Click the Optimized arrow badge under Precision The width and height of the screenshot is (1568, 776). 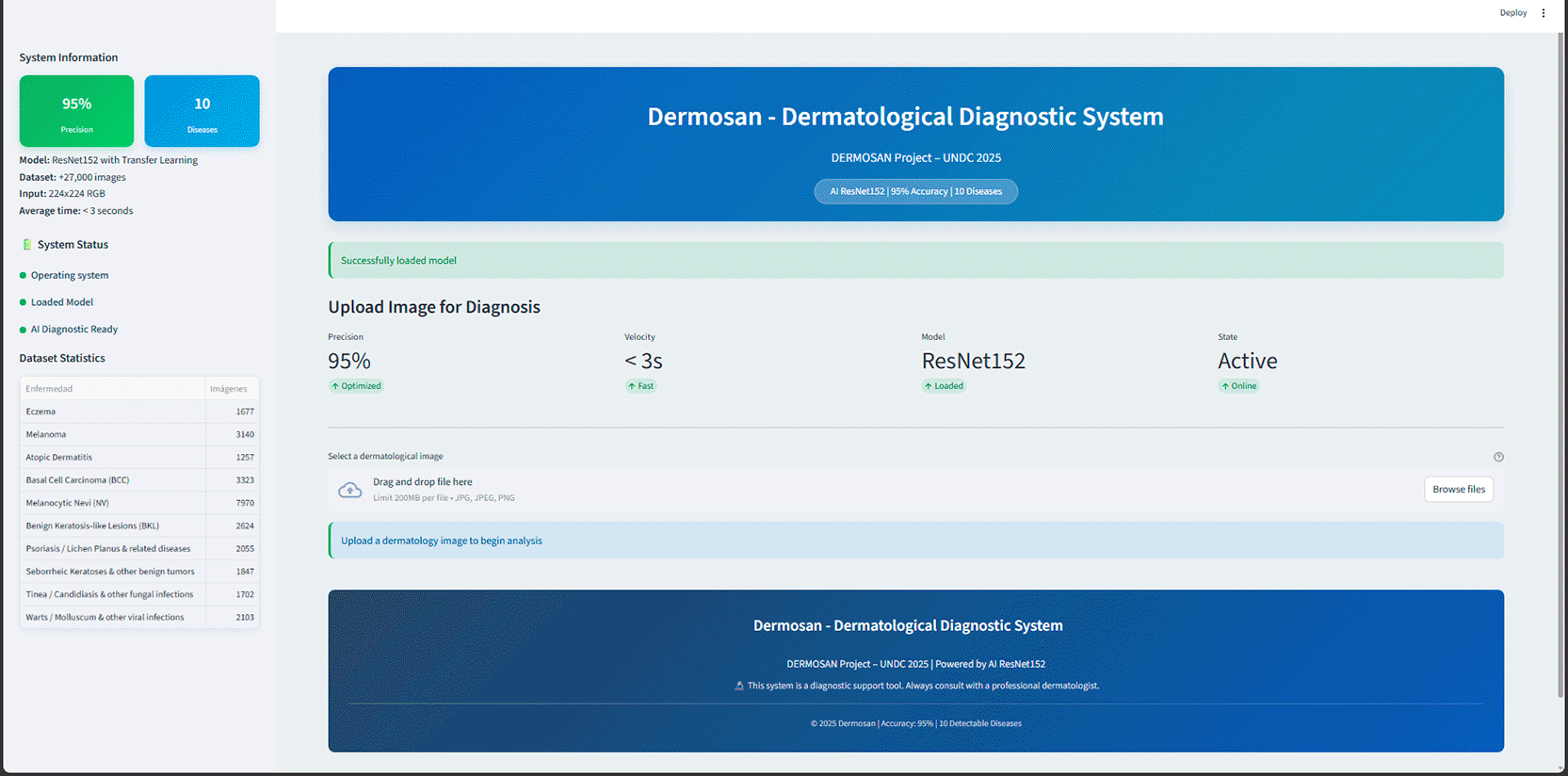(356, 386)
